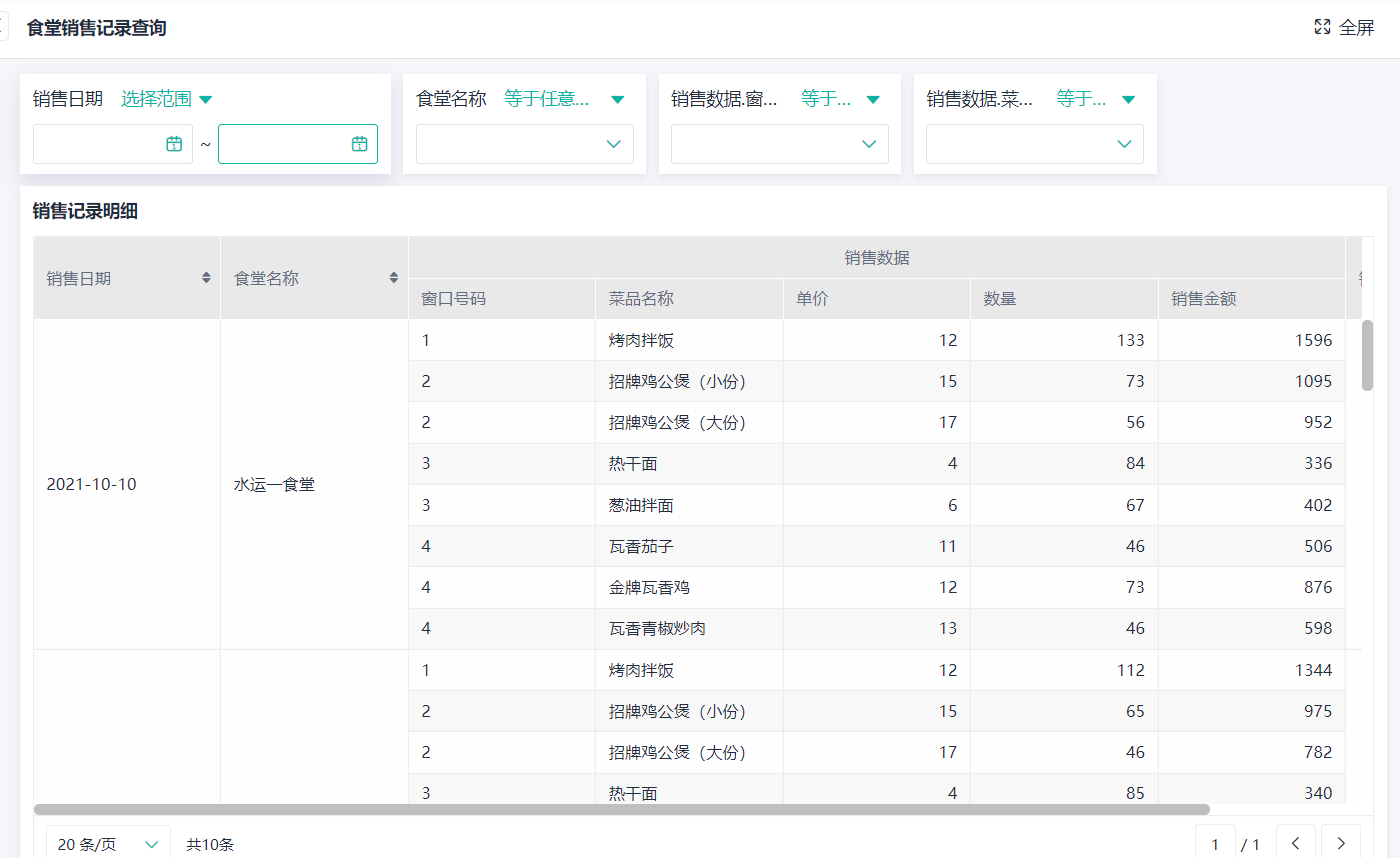Open 选择范围 date filter mode dropdown
This screenshot has width=1400, height=858.
(167, 99)
